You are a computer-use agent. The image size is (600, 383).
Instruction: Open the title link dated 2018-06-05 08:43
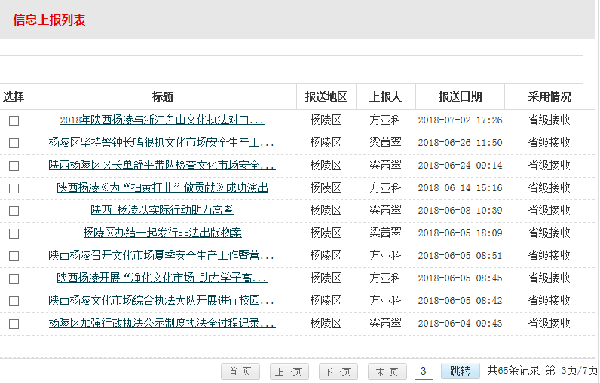point(161,300)
